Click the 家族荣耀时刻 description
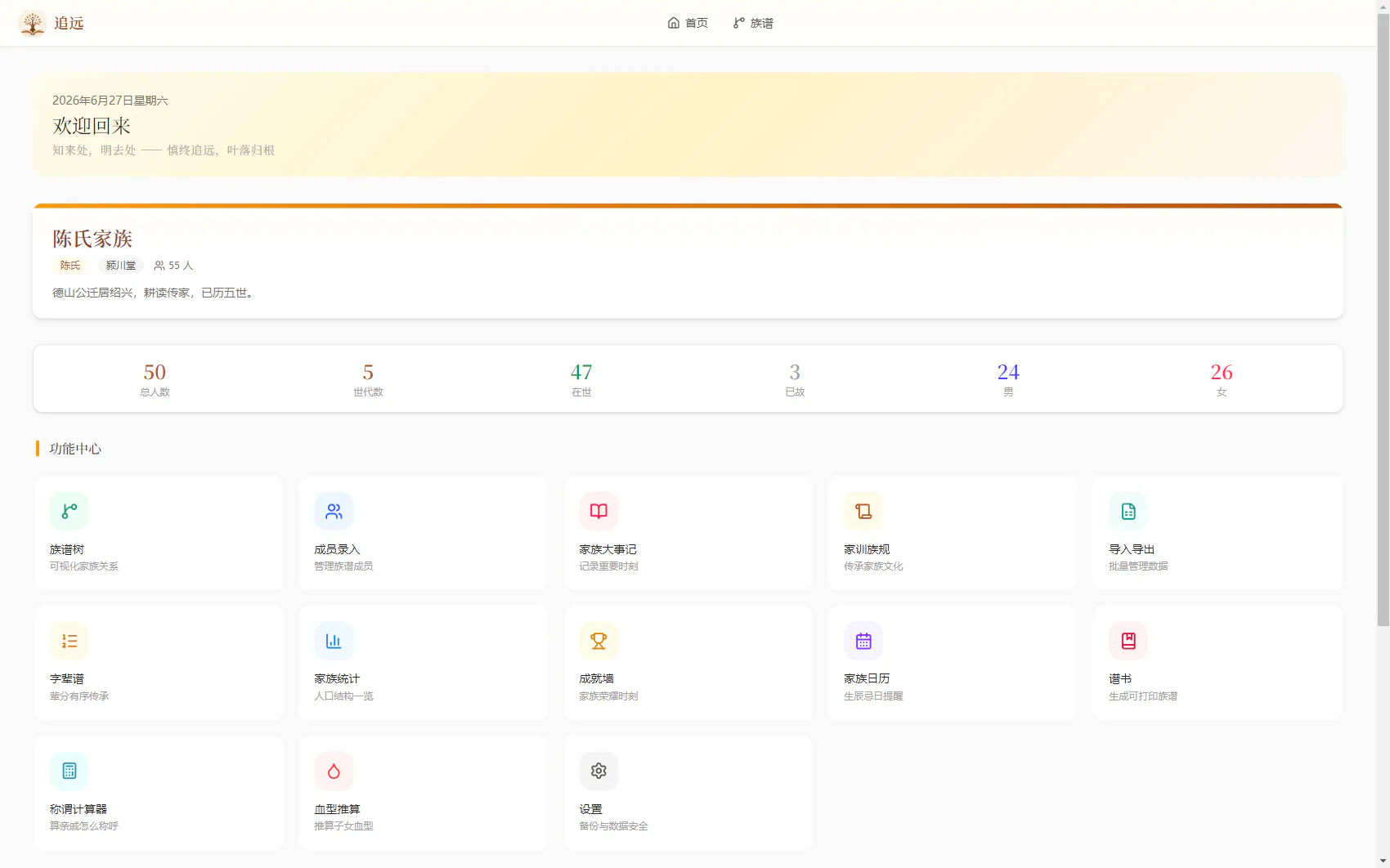 pyautogui.click(x=608, y=696)
